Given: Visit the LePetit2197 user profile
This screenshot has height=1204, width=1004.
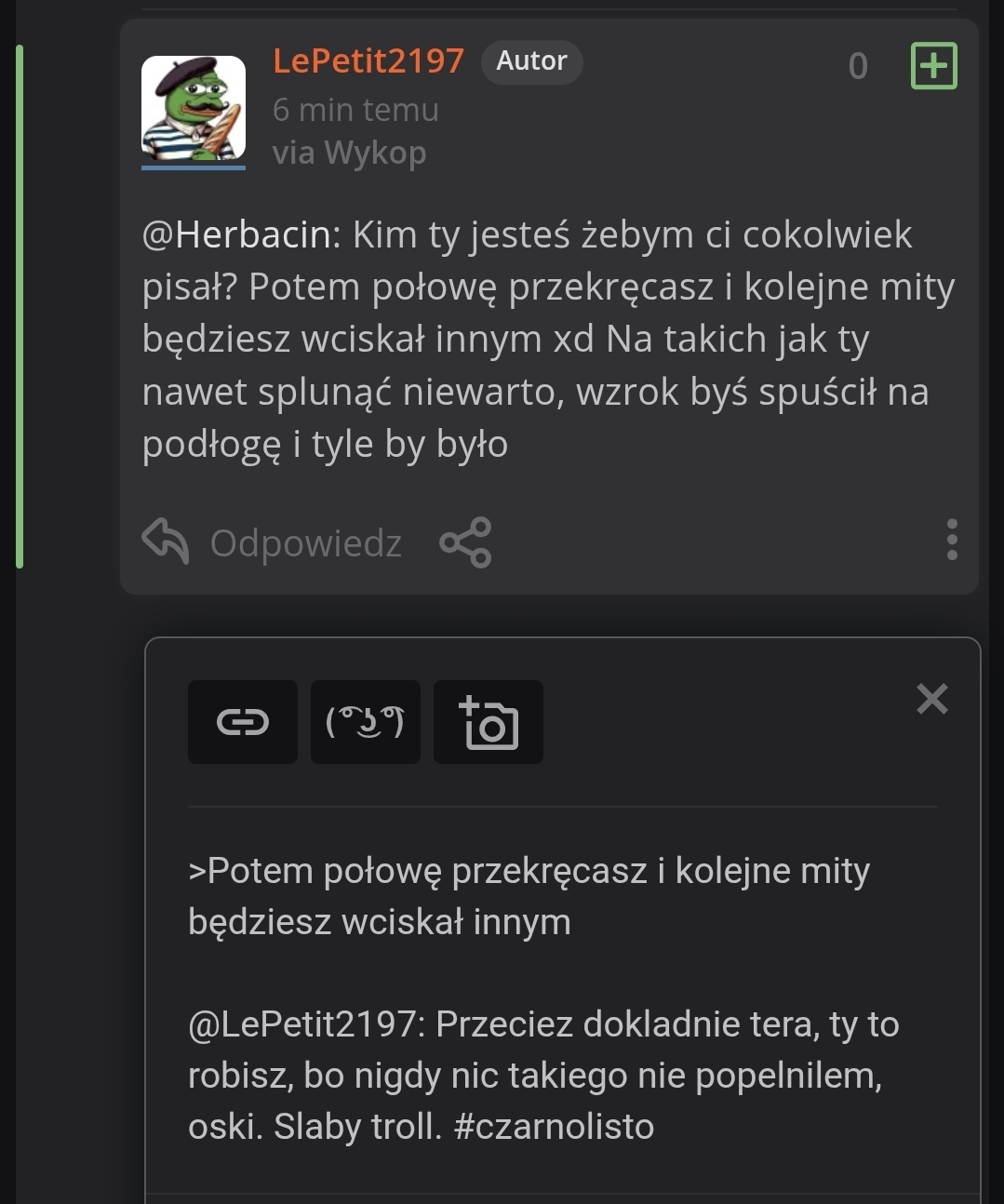Looking at the screenshot, I should point(368,61).
